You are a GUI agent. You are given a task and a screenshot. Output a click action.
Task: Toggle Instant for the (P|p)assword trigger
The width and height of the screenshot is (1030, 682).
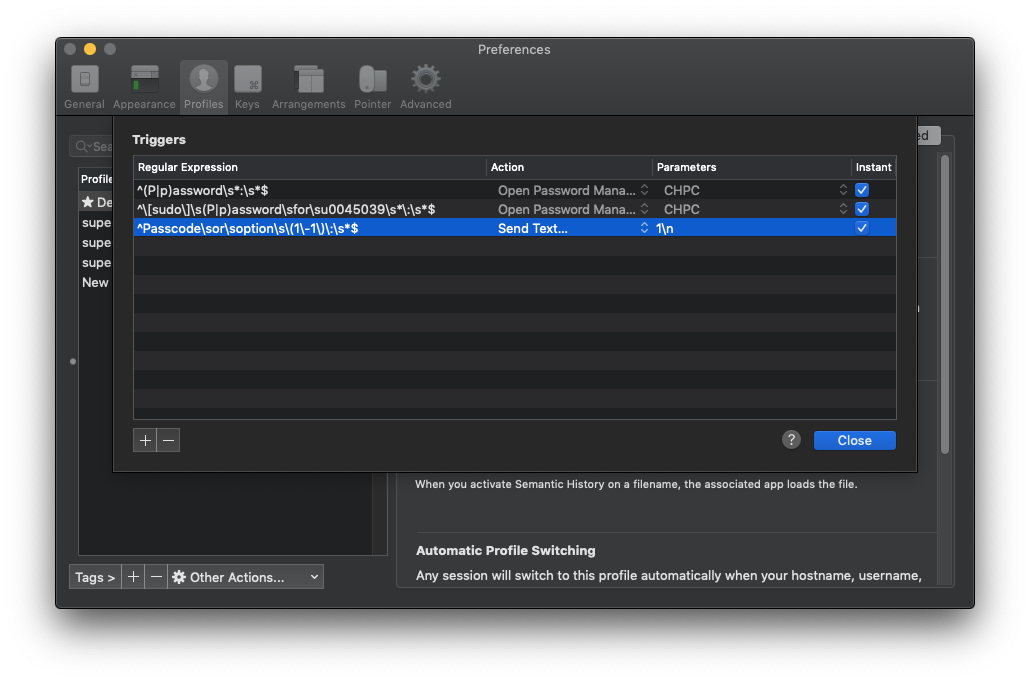pyautogui.click(x=862, y=190)
